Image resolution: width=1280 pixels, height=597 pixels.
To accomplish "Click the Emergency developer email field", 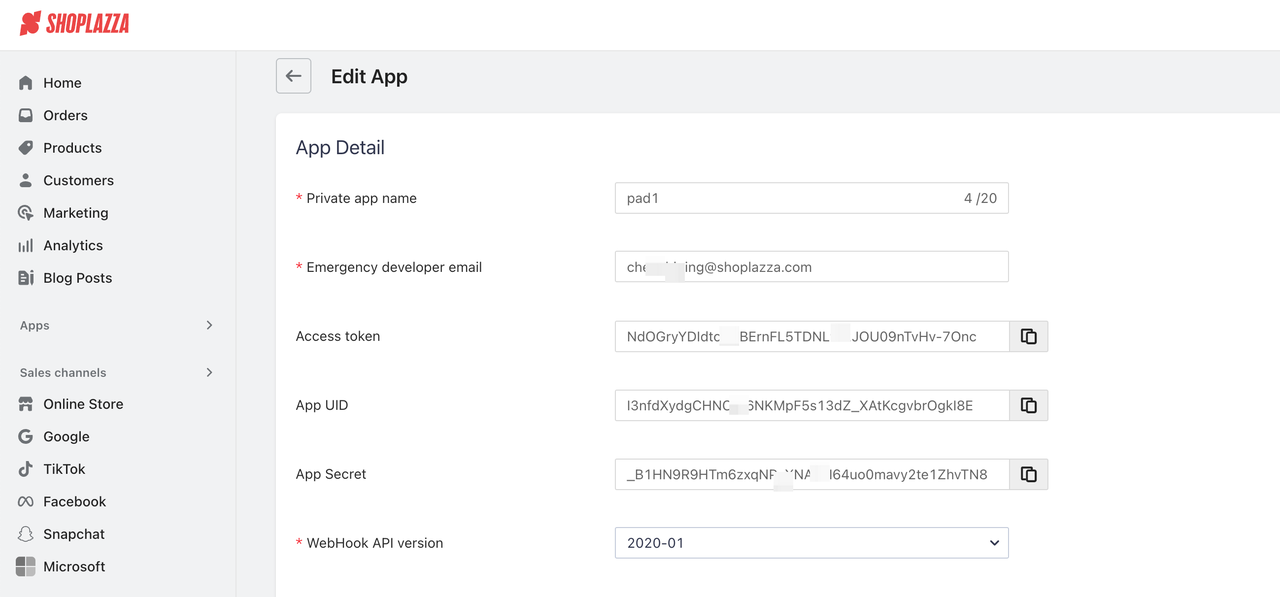I will point(811,267).
